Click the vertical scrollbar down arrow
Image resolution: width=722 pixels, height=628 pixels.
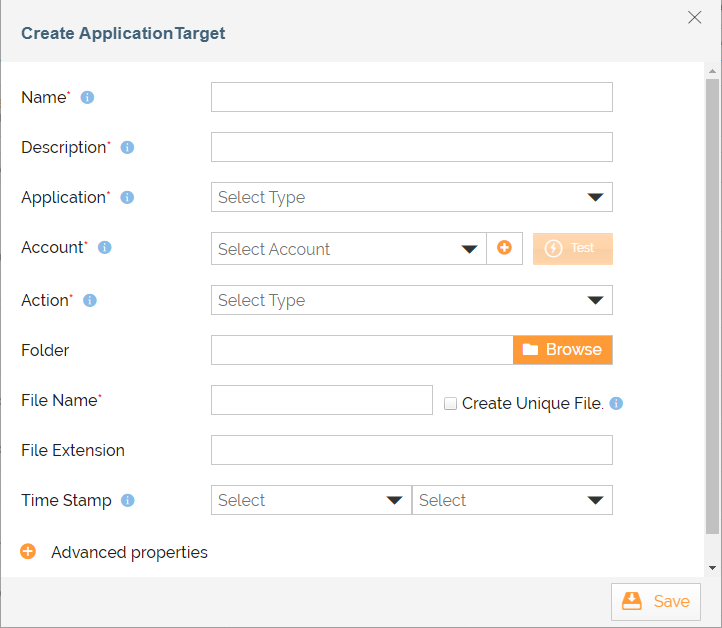[712, 568]
